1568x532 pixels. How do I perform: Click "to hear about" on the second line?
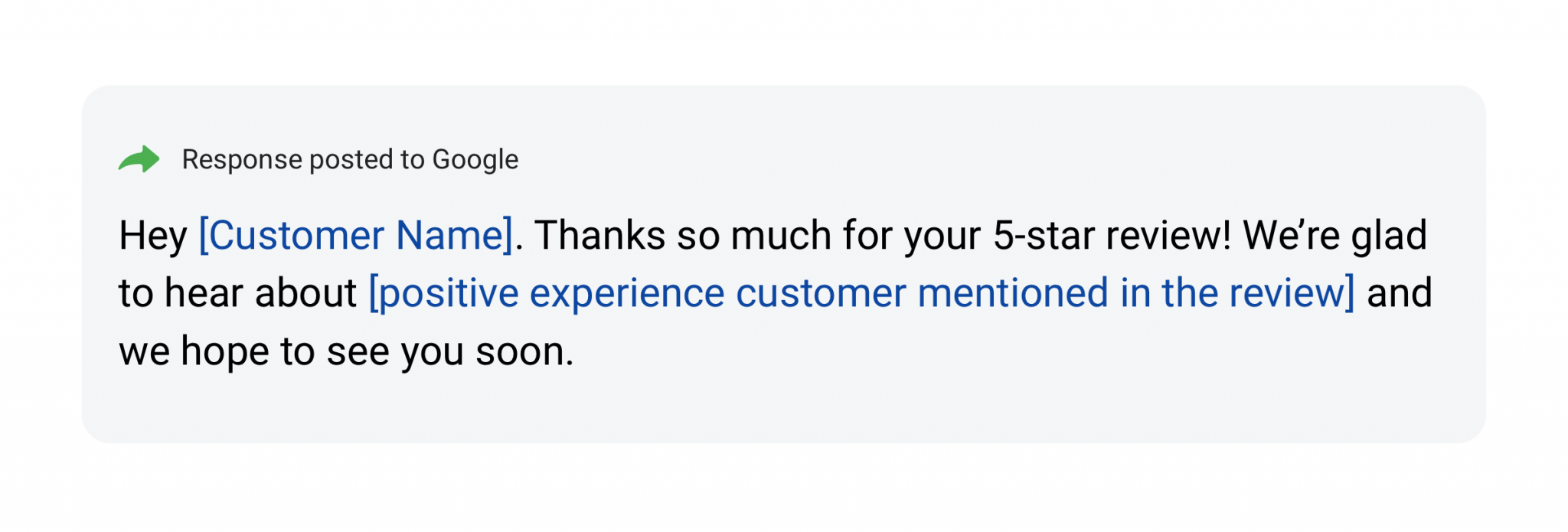click(x=237, y=293)
